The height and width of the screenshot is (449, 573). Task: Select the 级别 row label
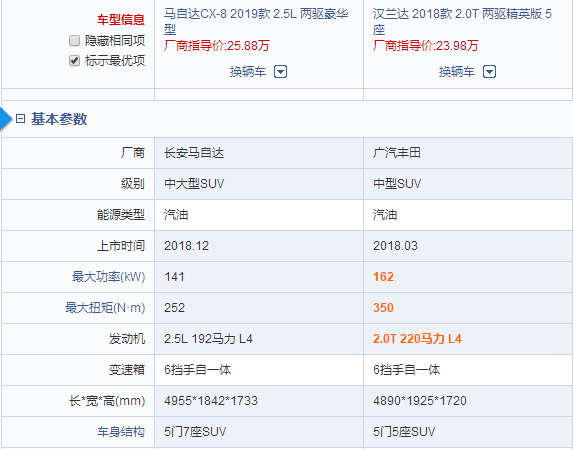pyautogui.click(x=133, y=183)
